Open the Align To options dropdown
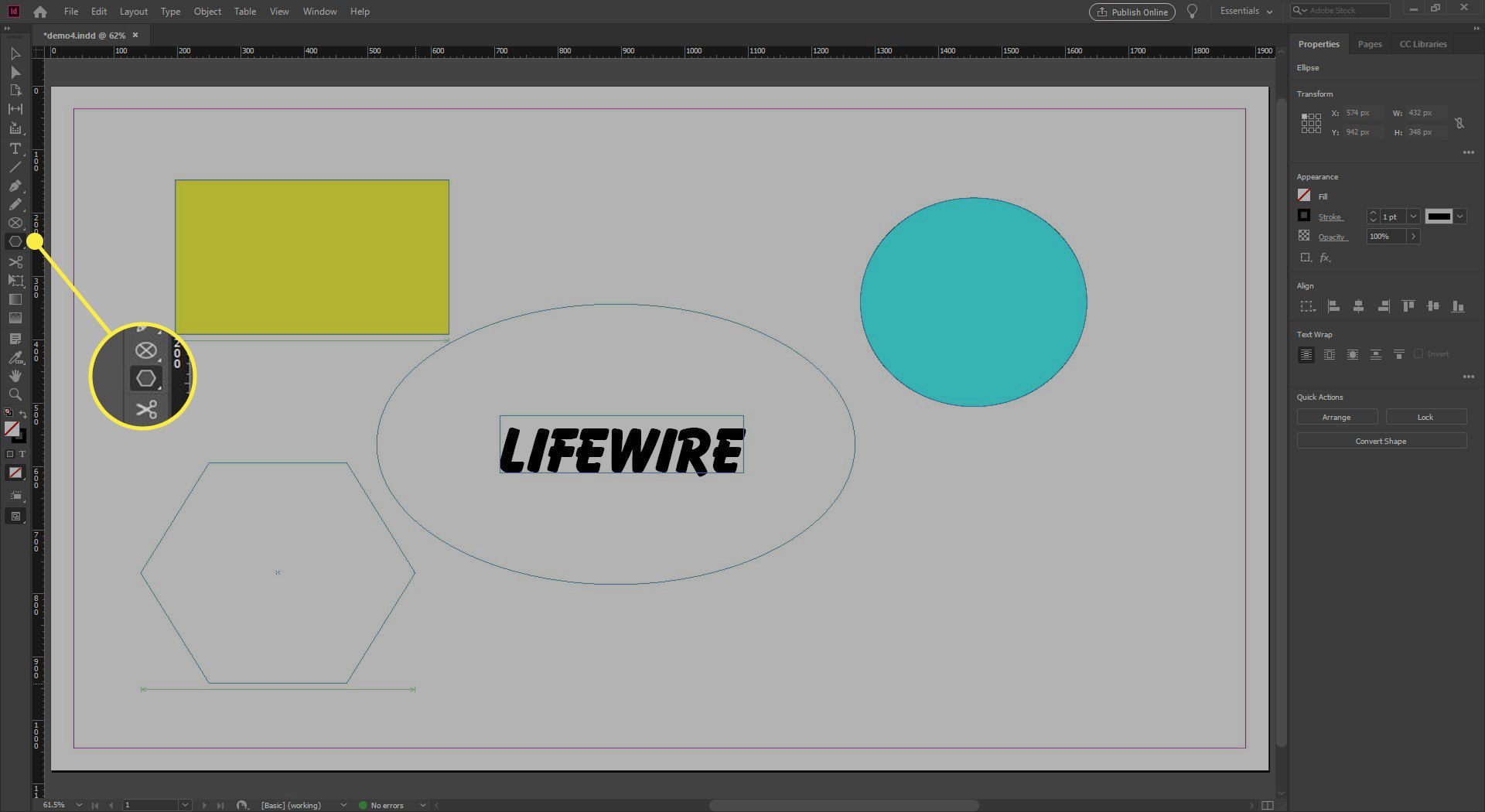This screenshot has width=1485, height=812. (x=1307, y=306)
